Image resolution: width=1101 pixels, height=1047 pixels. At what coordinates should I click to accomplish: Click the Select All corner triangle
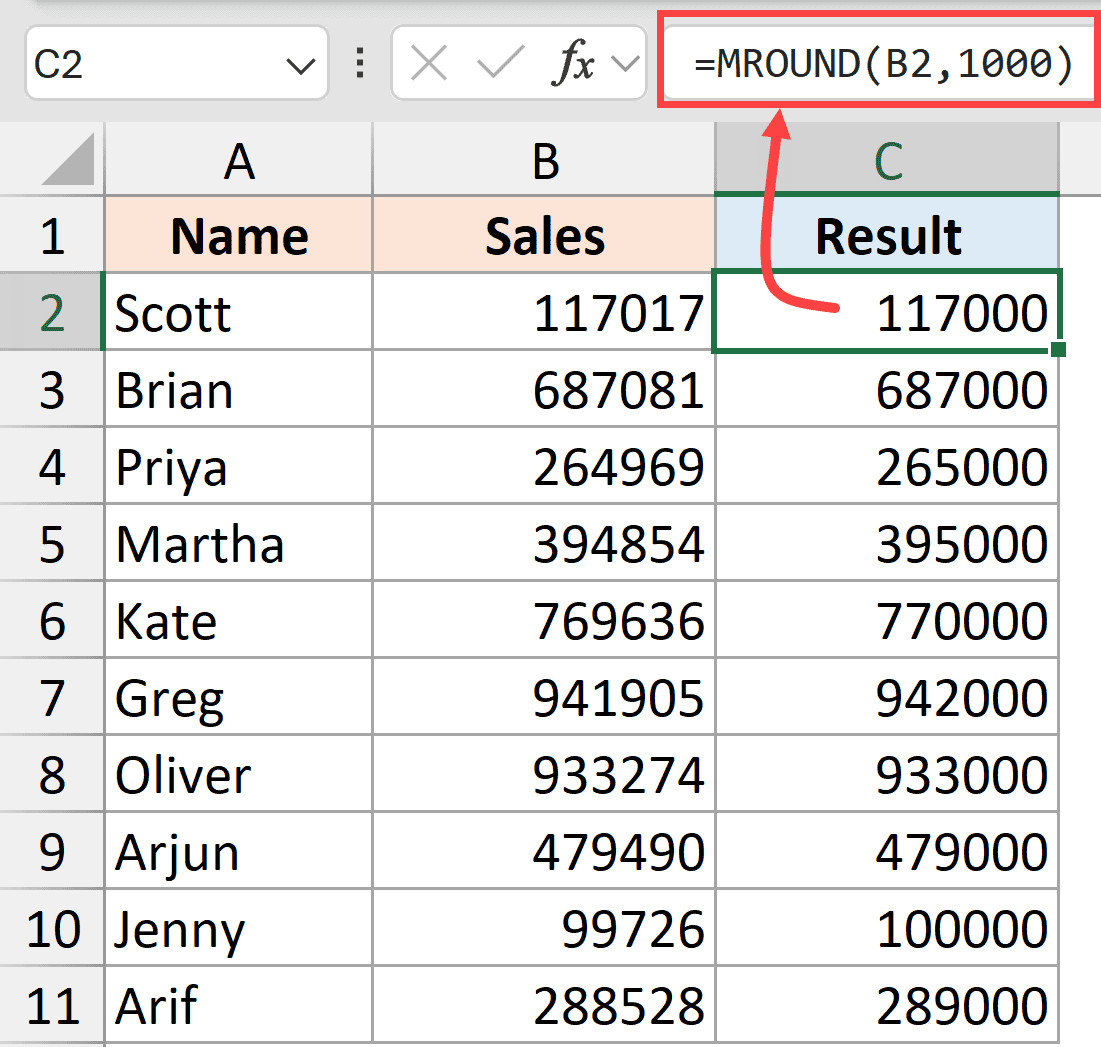(x=69, y=160)
